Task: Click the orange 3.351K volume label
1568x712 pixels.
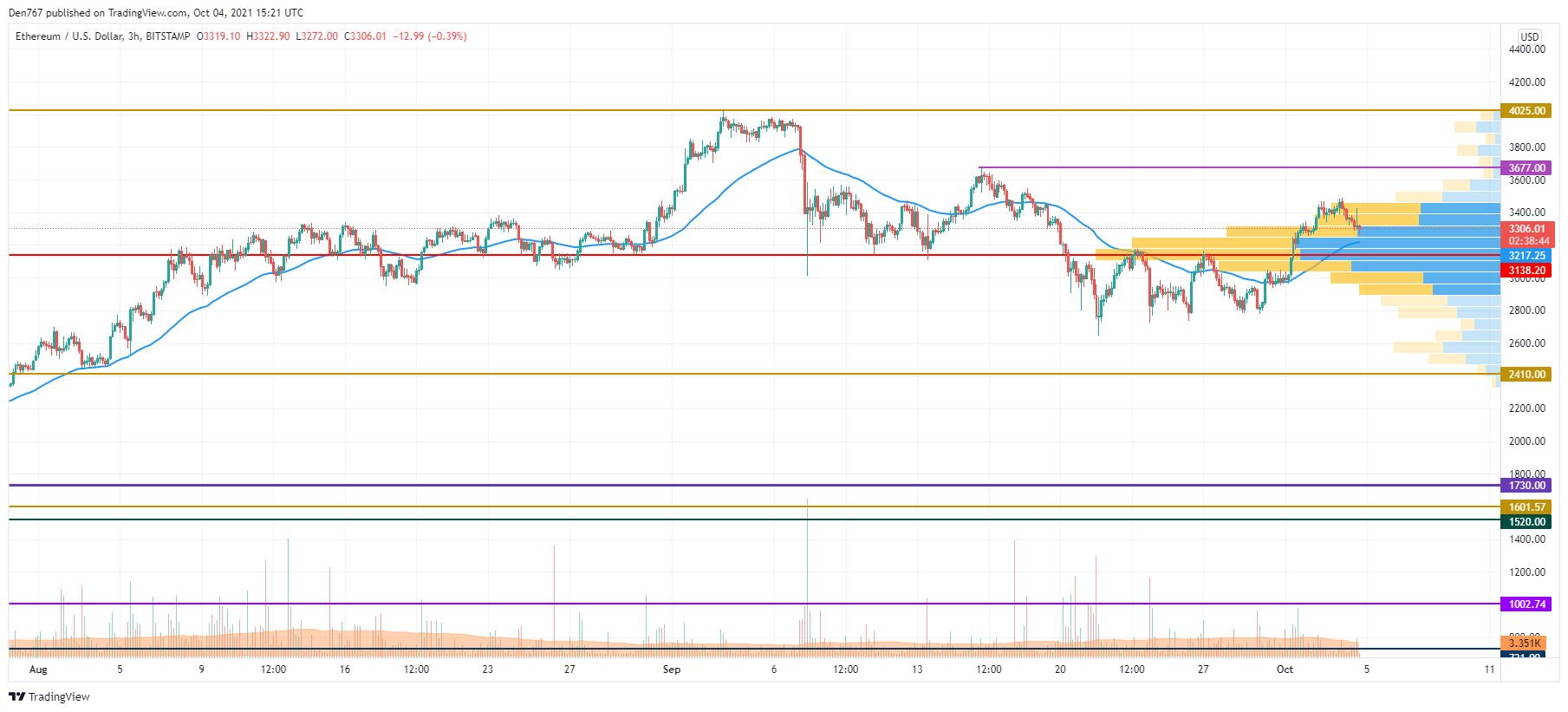Action: pos(1524,643)
